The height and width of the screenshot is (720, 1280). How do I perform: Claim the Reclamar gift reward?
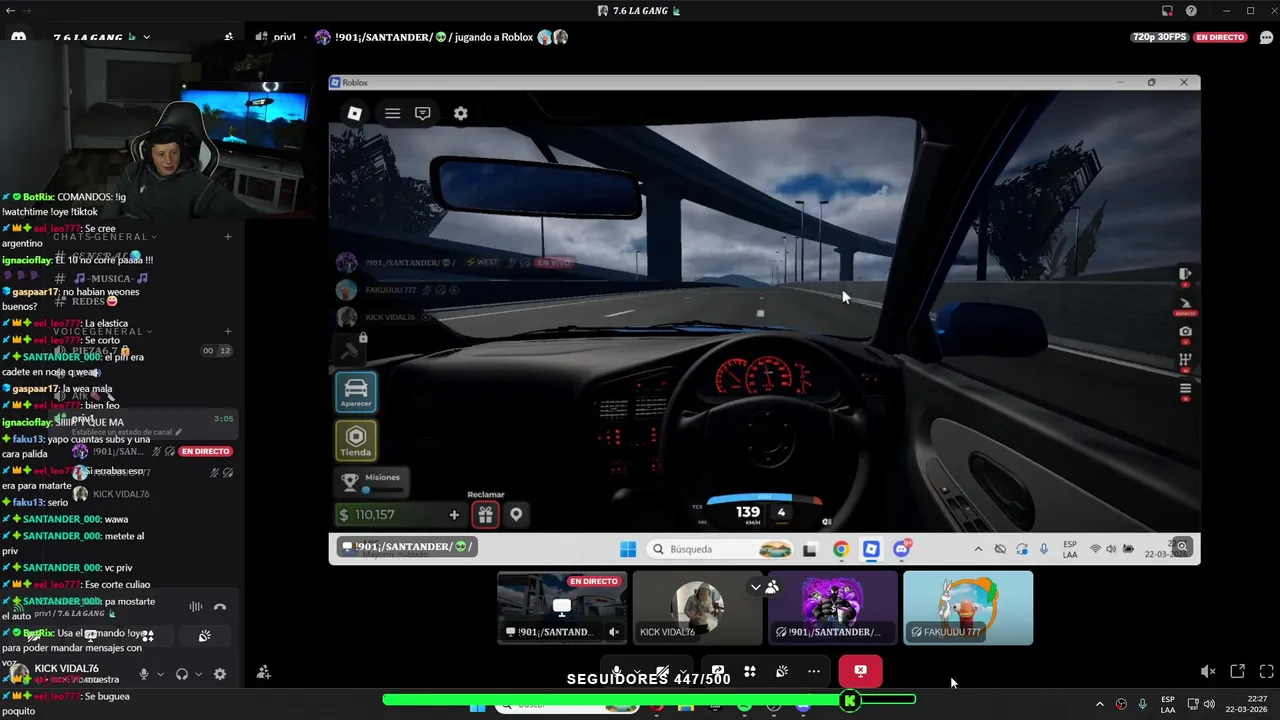coord(485,515)
